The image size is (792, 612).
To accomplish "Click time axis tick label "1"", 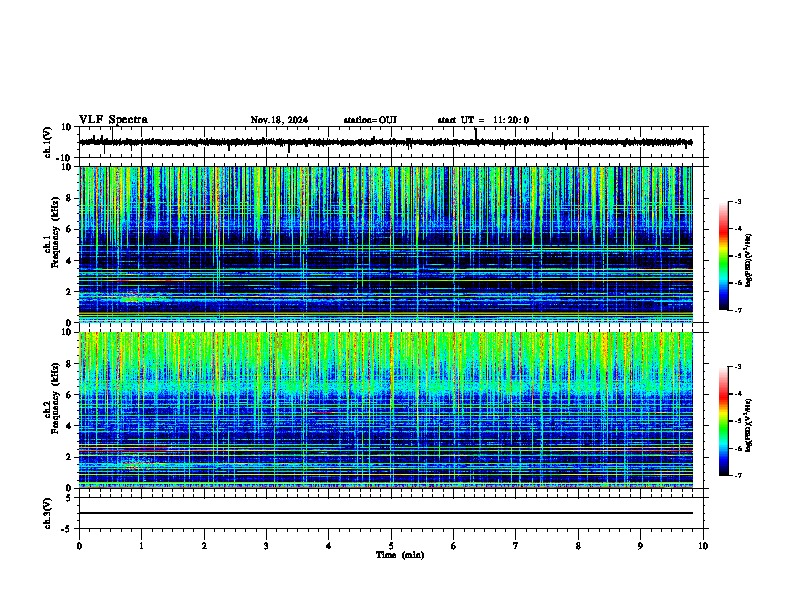I will [x=141, y=546].
